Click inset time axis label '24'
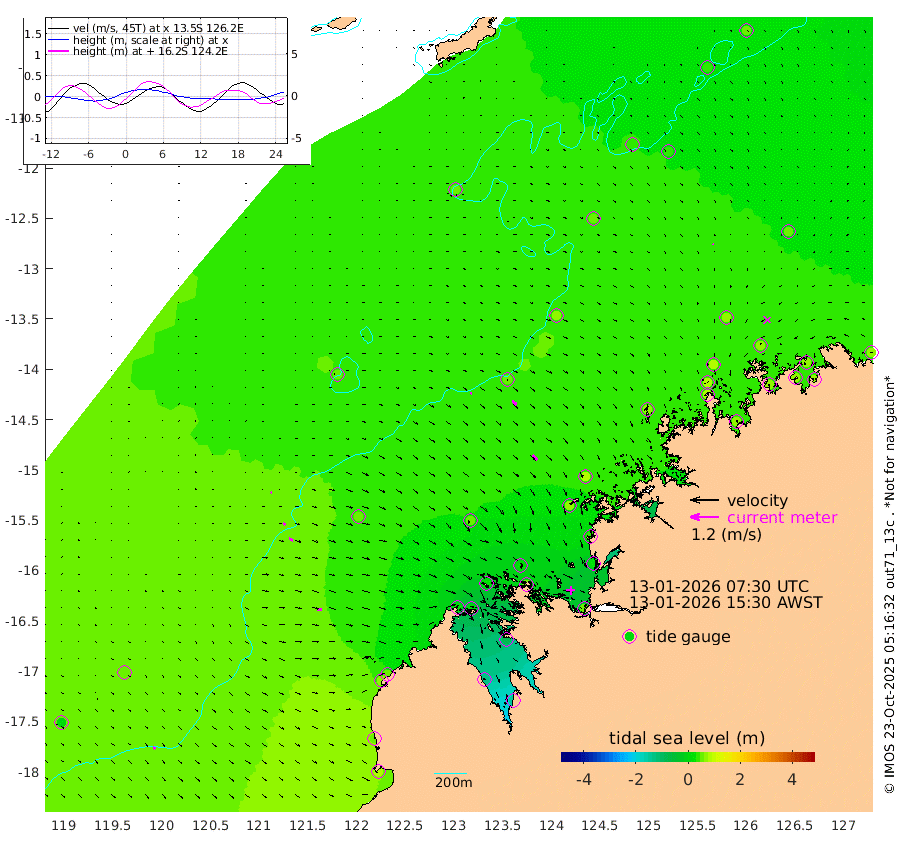This screenshot has width=900, height=846. coord(276,154)
